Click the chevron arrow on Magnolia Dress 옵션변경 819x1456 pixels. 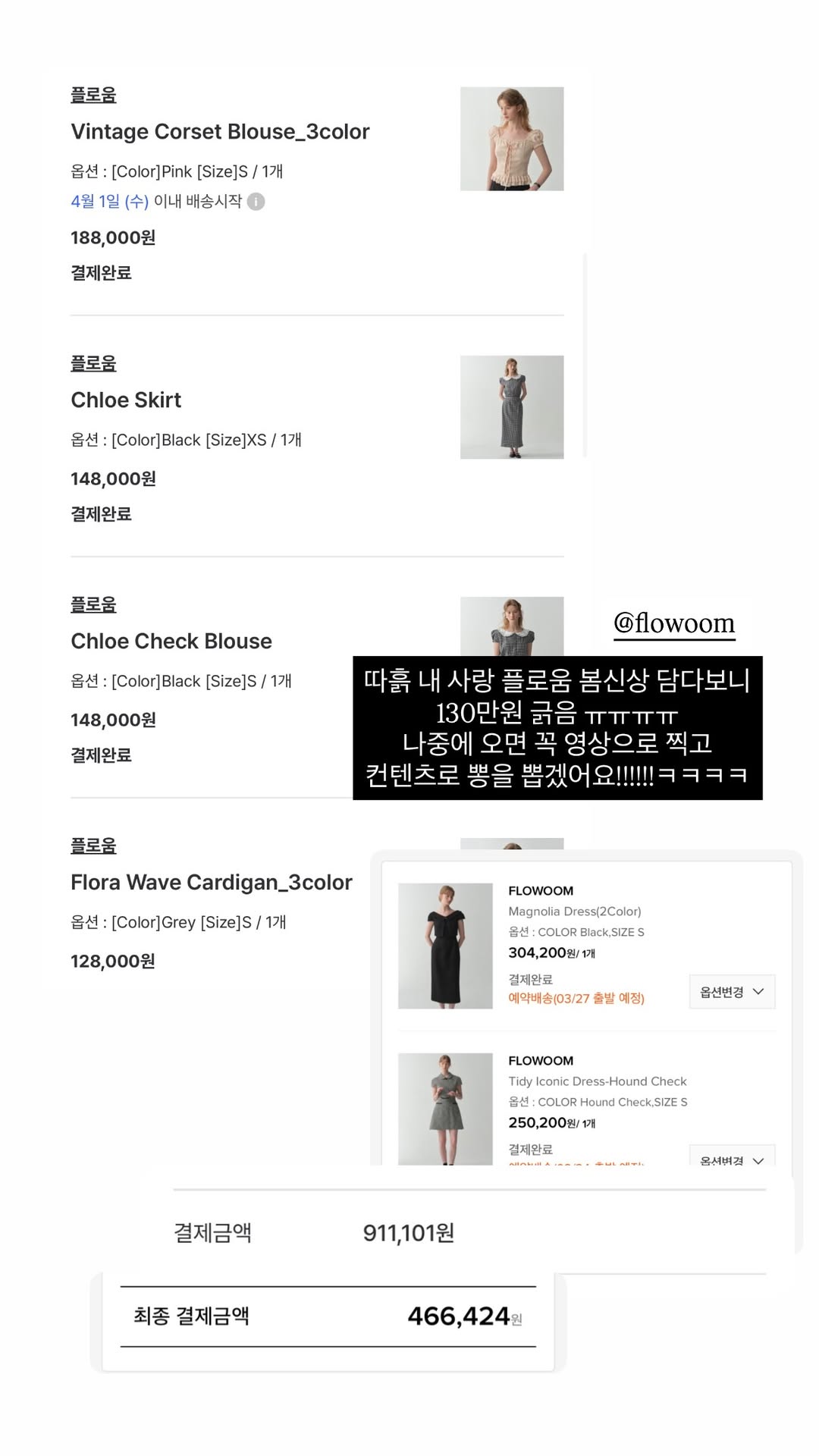coord(758,992)
